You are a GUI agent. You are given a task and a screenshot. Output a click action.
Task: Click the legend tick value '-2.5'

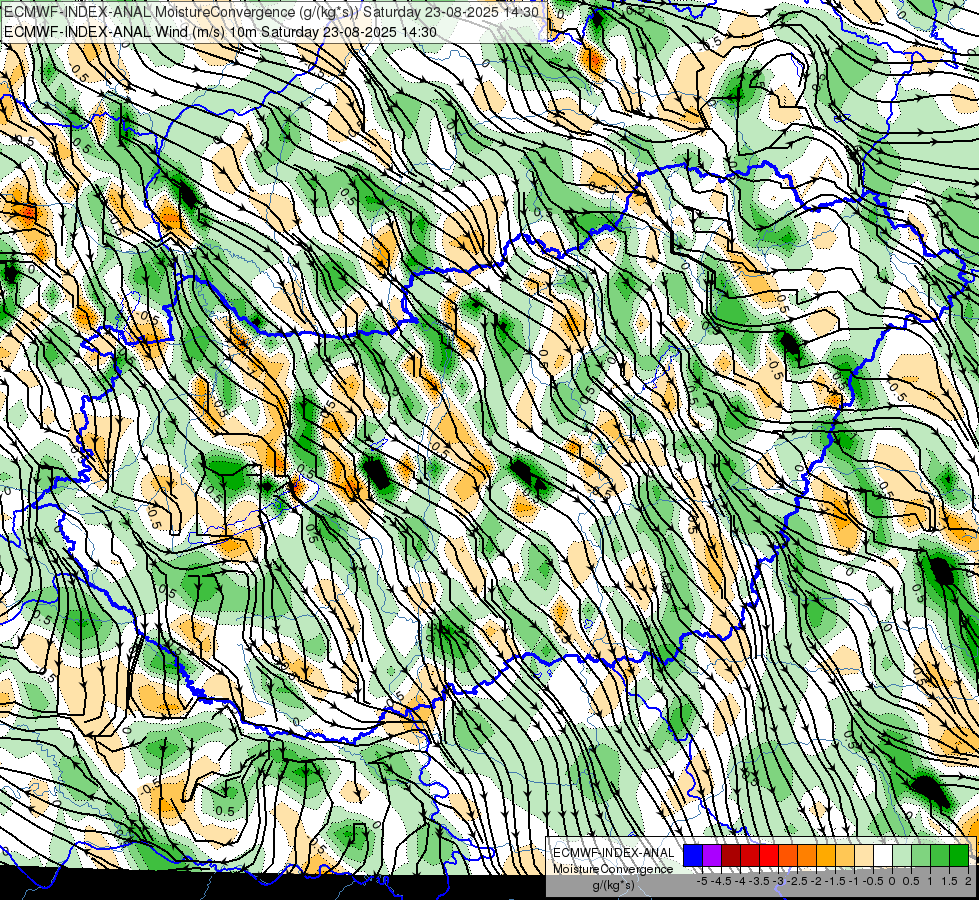(x=797, y=881)
